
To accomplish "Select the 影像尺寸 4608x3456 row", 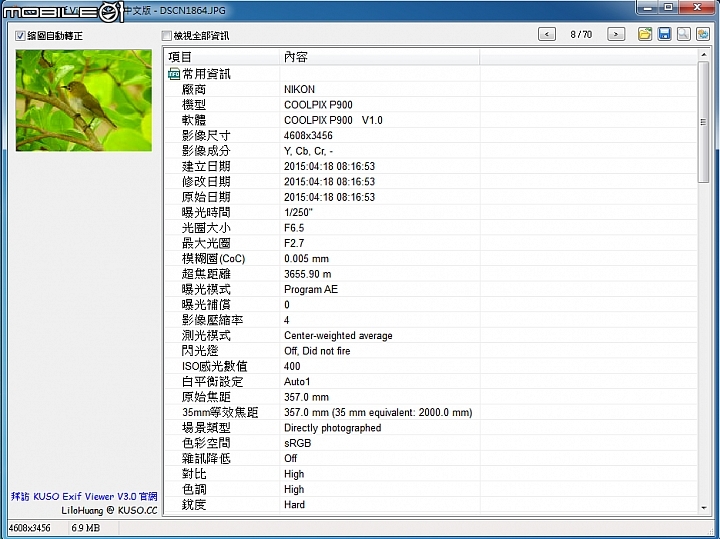I will (x=431, y=135).
